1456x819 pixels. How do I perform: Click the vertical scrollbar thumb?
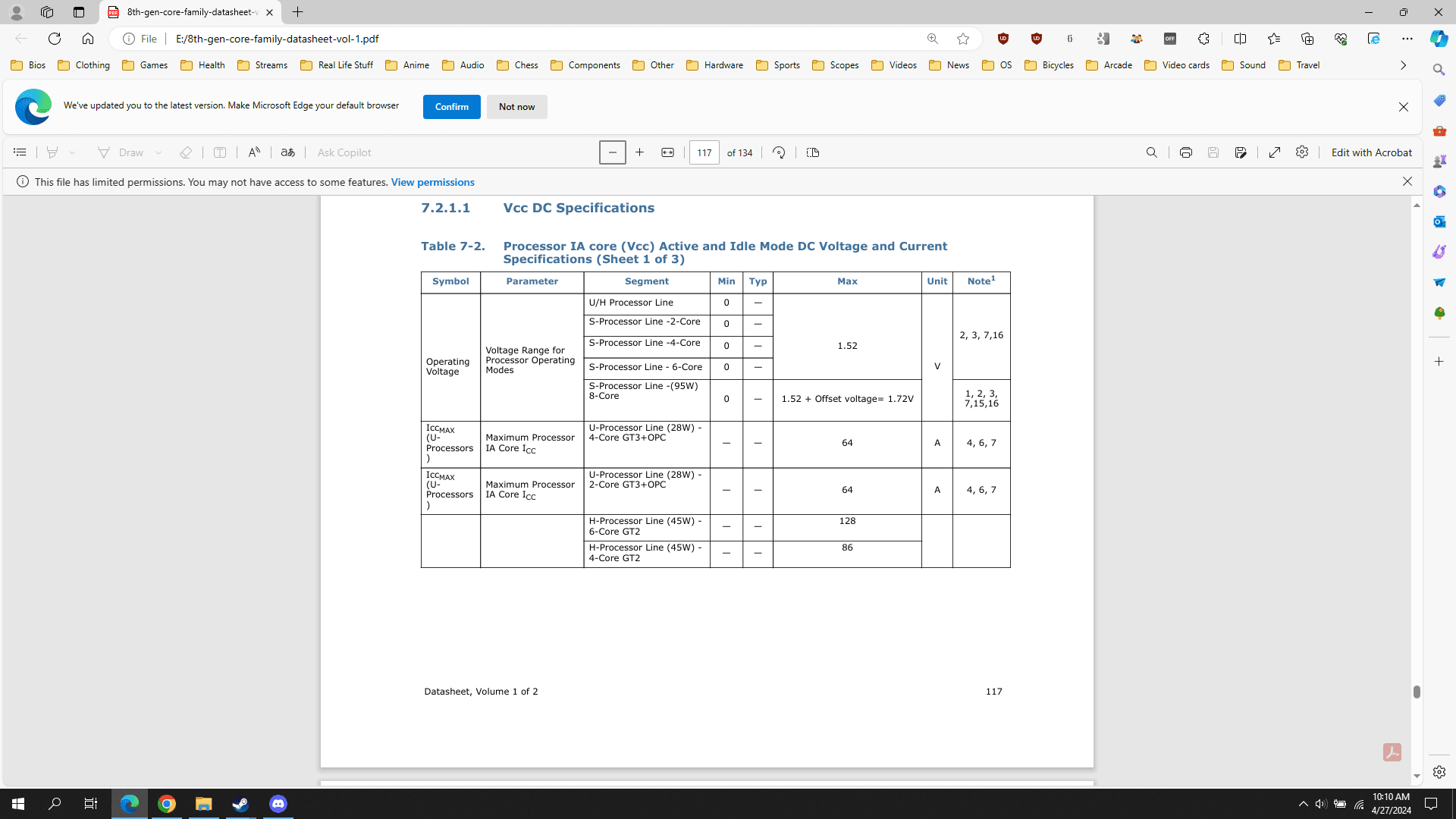(x=1417, y=692)
